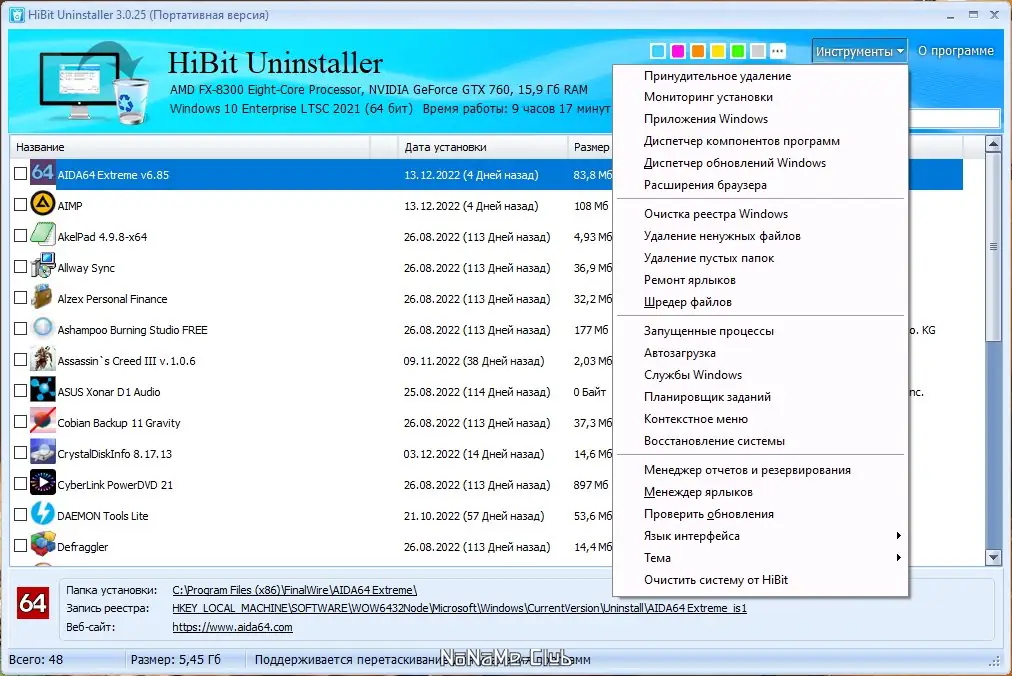Click the AkelPad notepad icon

[x=43, y=235]
